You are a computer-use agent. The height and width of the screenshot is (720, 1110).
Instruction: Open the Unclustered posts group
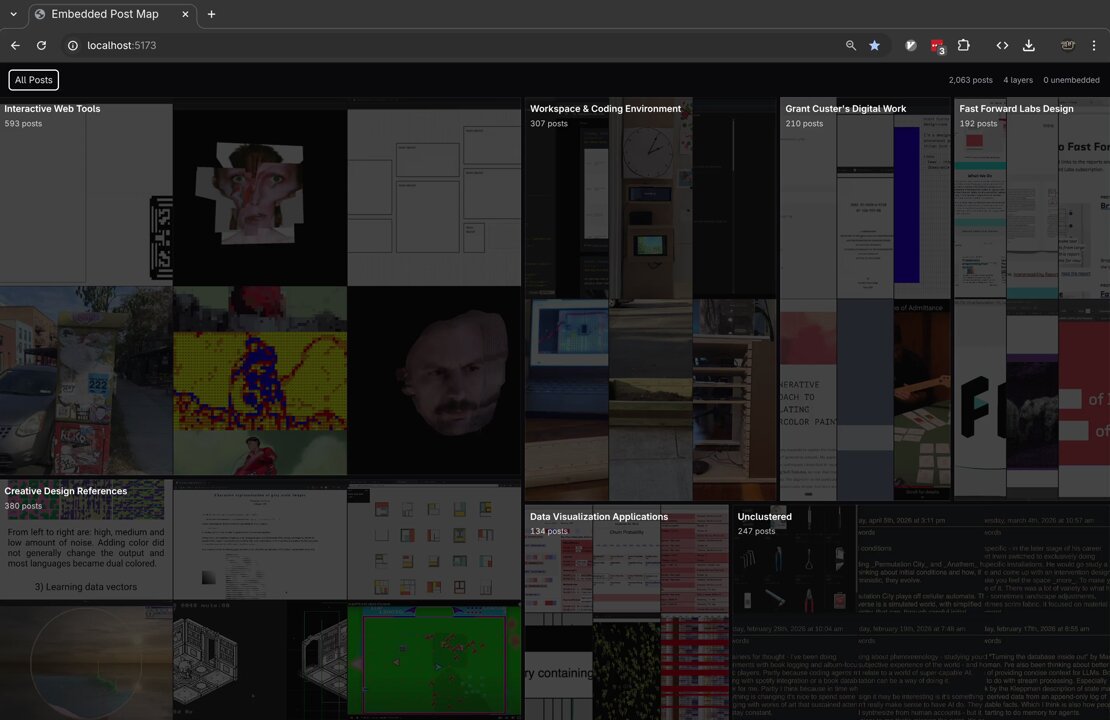click(x=765, y=516)
